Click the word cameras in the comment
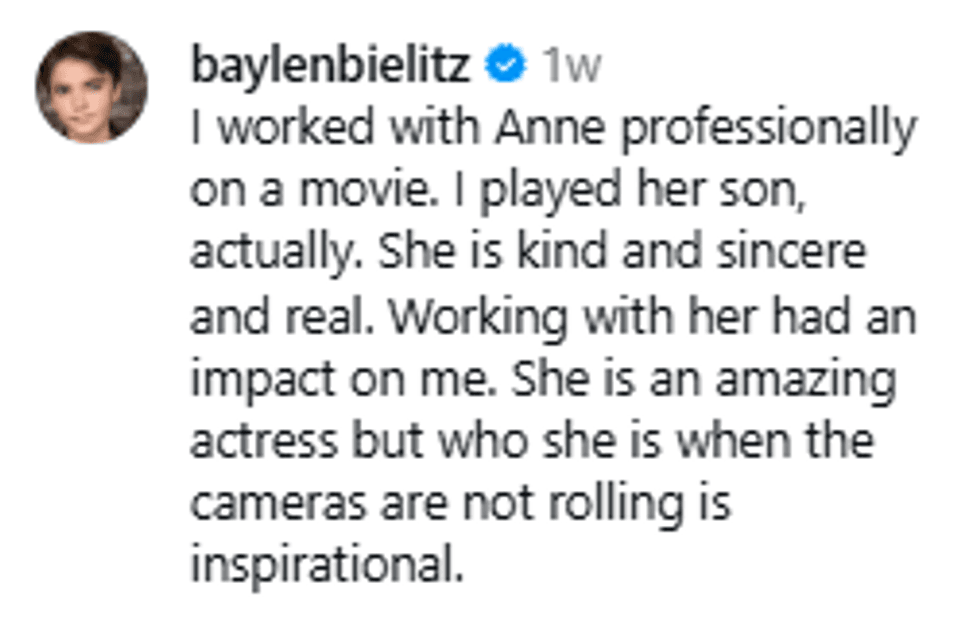This screenshot has width=980, height=624. tap(268, 504)
